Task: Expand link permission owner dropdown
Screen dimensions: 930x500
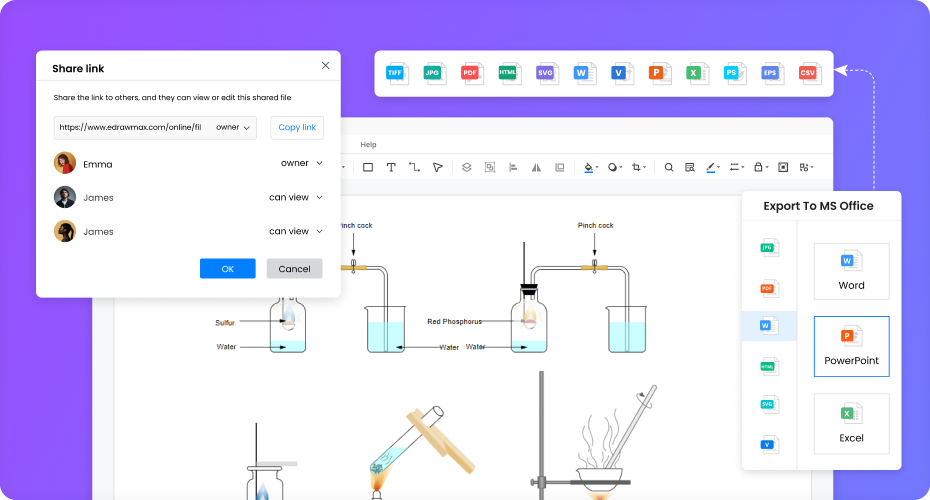Action: [x=233, y=127]
